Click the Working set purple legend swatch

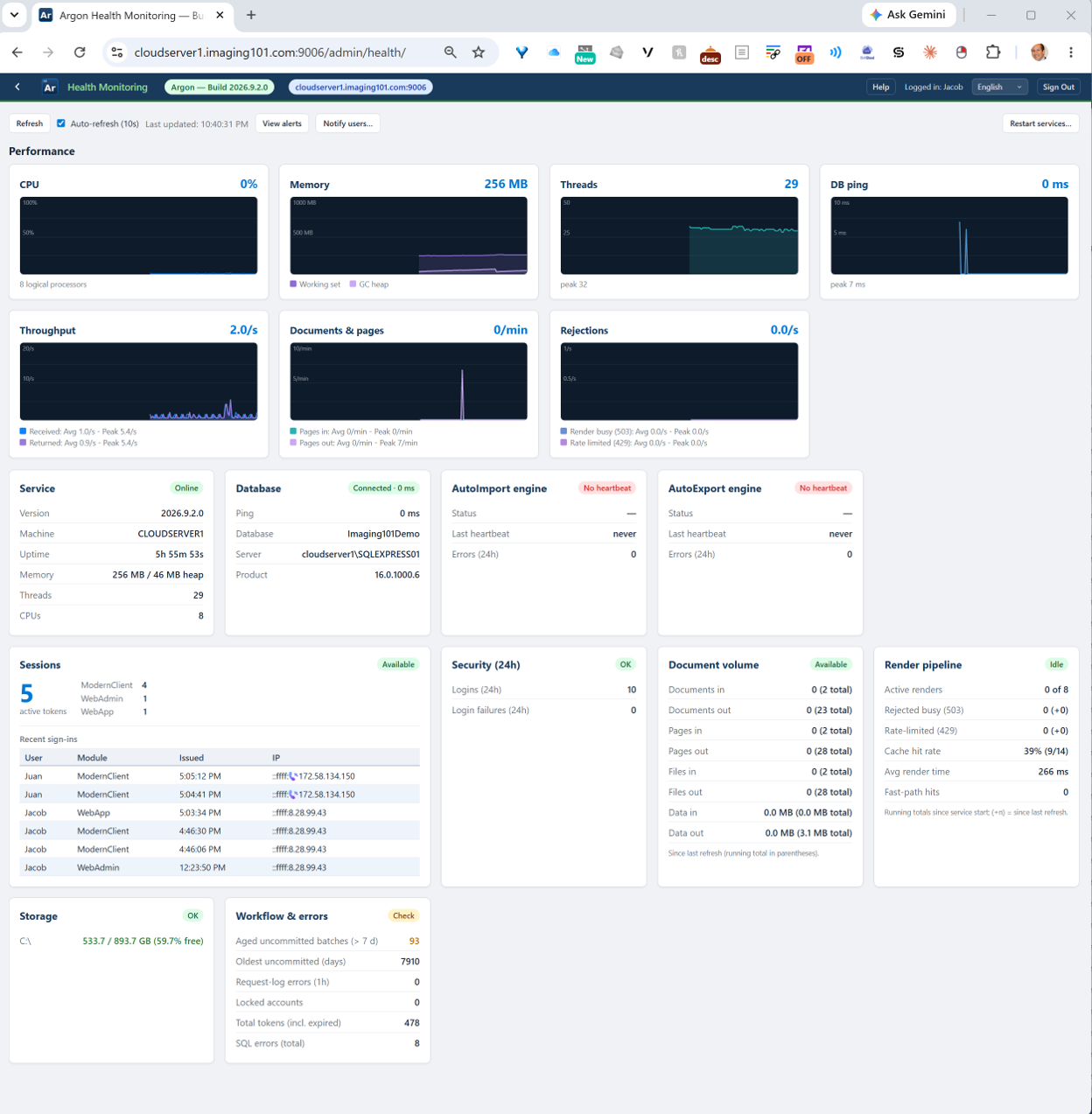coord(294,284)
